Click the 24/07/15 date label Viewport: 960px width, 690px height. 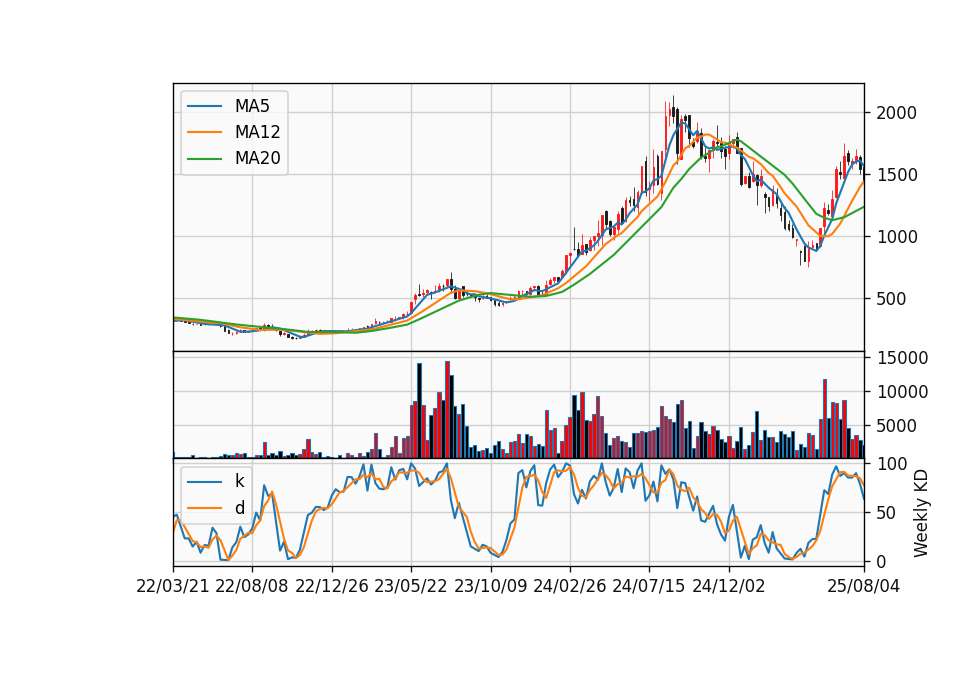(649, 586)
